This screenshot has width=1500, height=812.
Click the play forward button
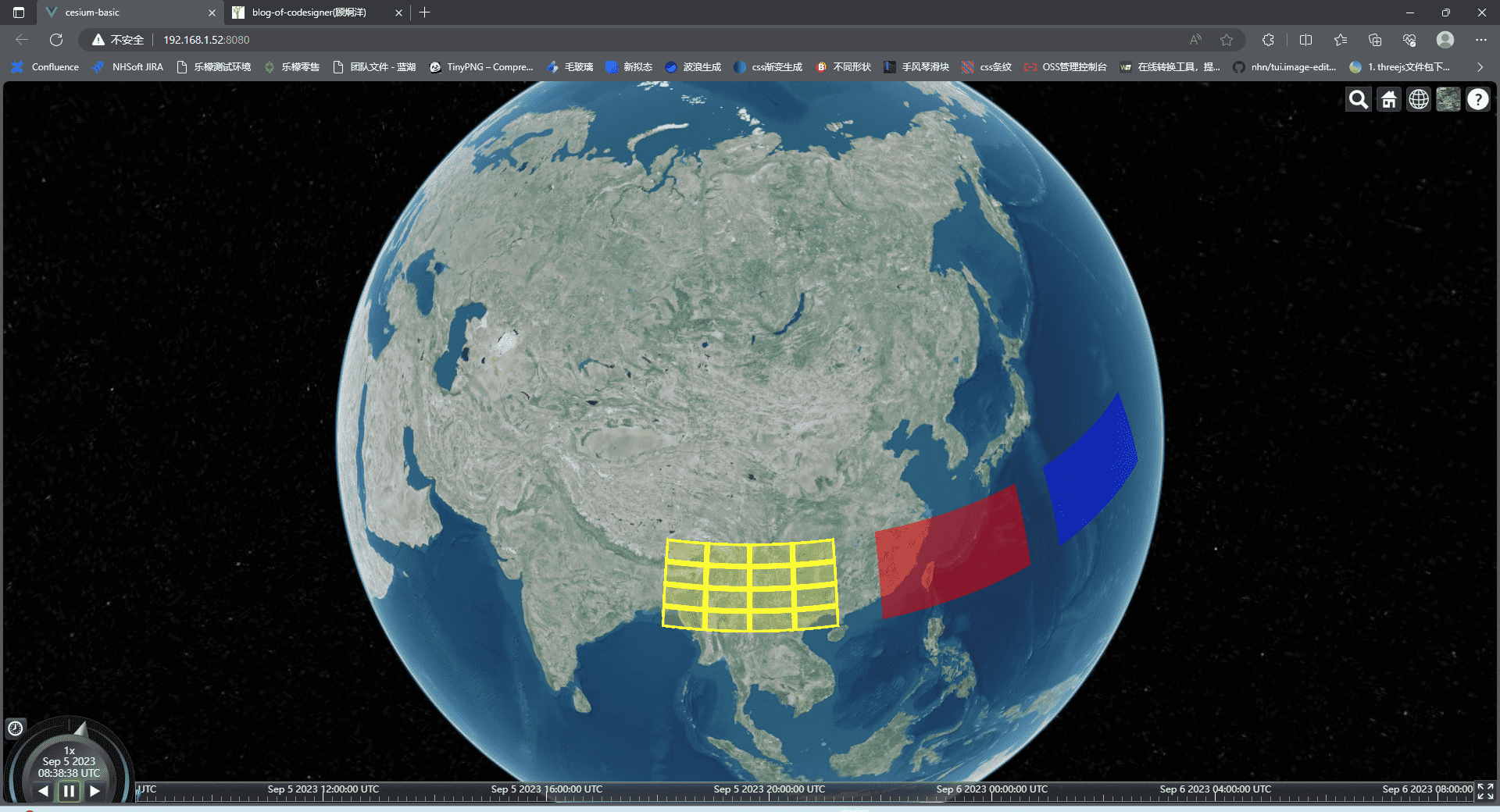click(95, 791)
